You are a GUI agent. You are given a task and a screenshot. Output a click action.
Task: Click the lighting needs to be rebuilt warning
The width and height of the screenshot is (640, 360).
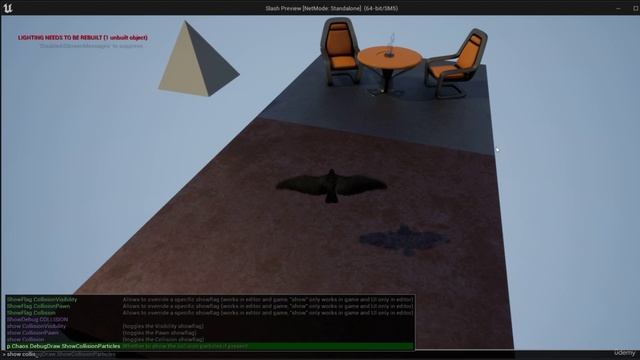pos(82,38)
